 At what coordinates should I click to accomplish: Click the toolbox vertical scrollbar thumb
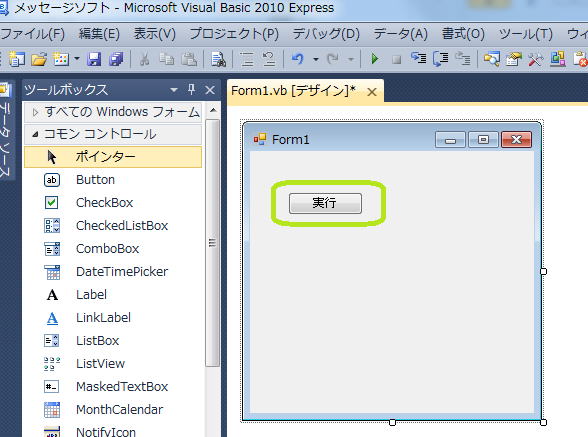pos(212,243)
